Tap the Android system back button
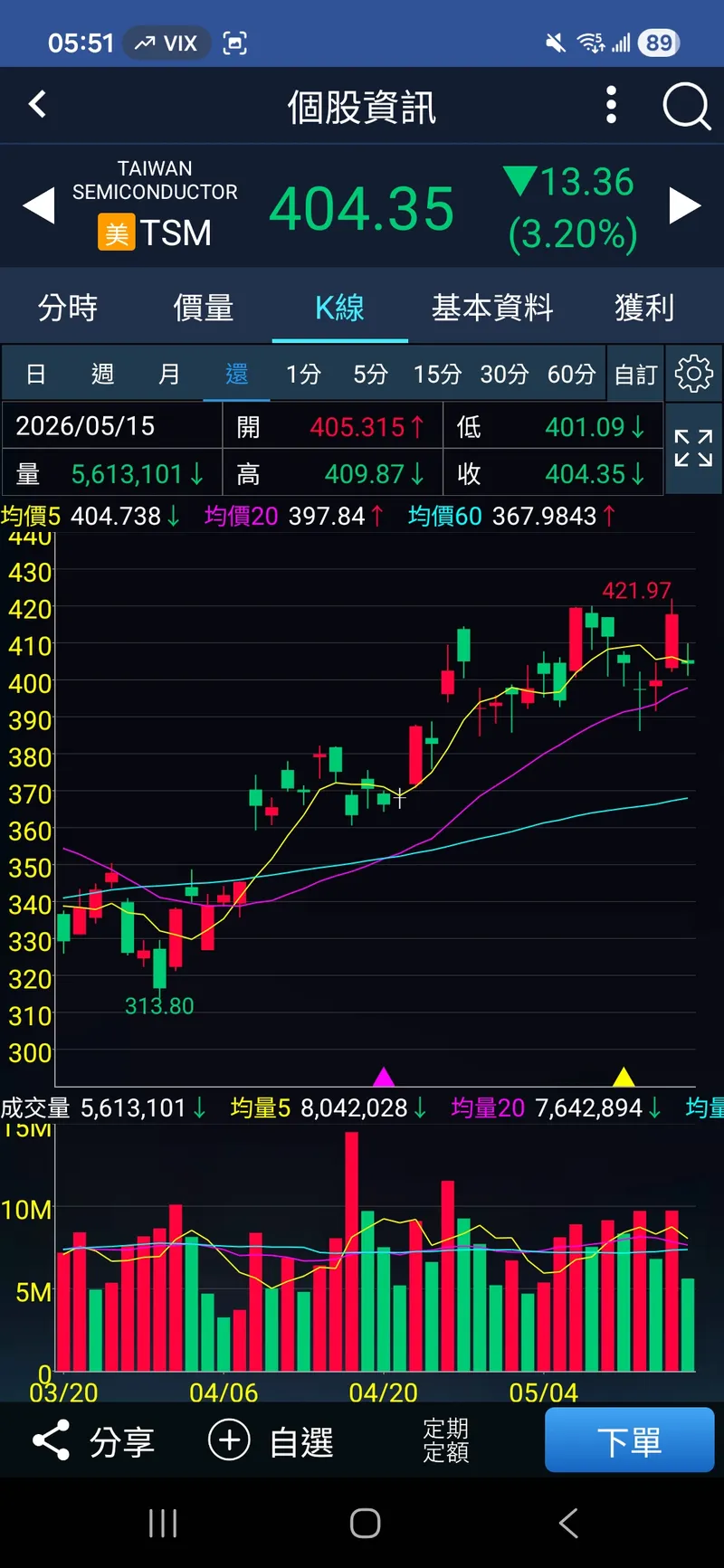 pos(568,1523)
